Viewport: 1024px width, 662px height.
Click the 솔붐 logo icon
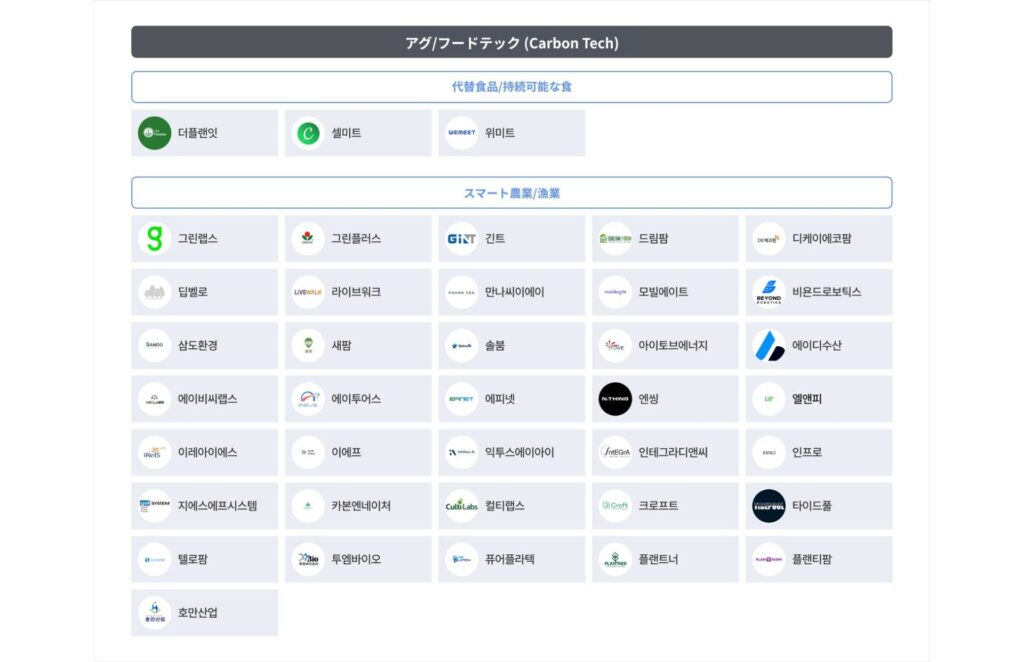click(462, 345)
